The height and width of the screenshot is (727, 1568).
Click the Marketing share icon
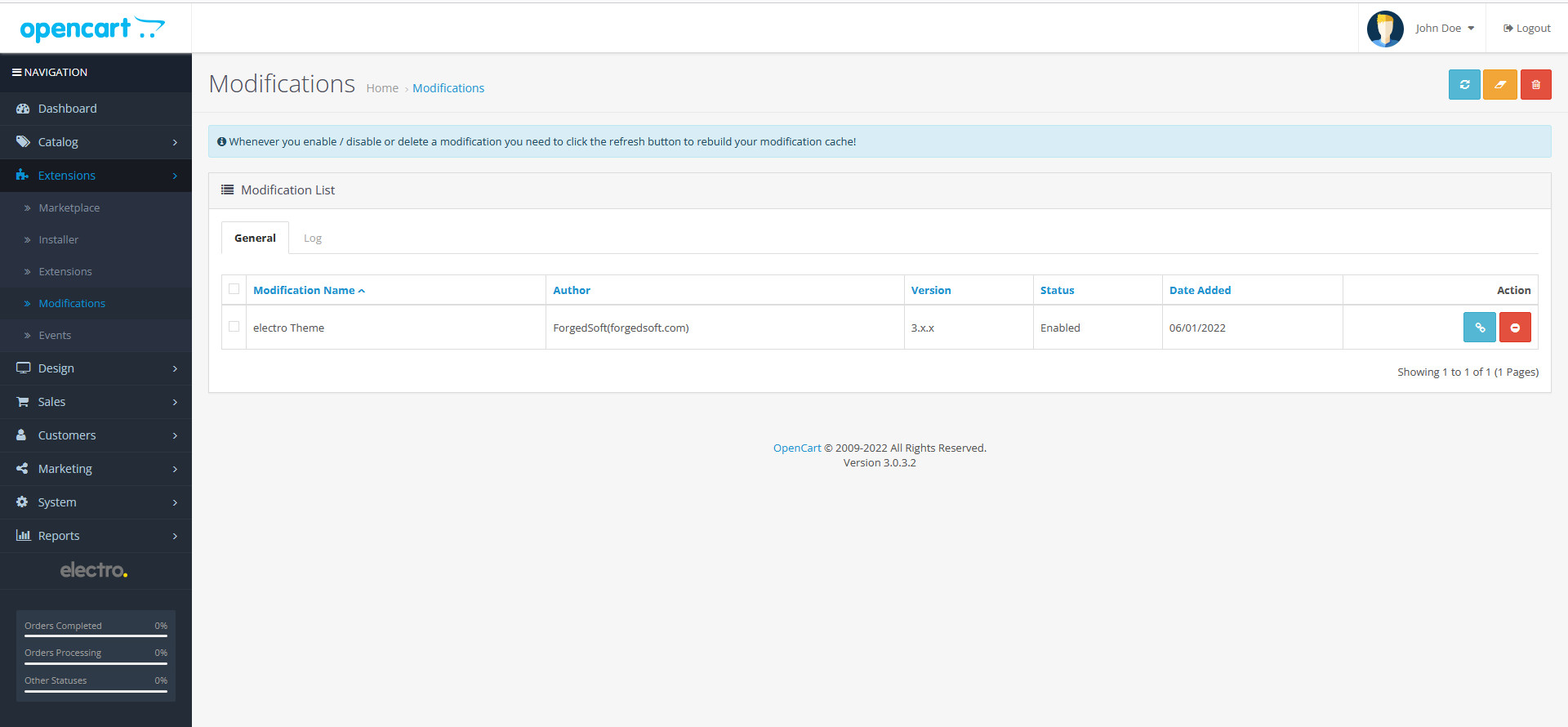click(22, 469)
